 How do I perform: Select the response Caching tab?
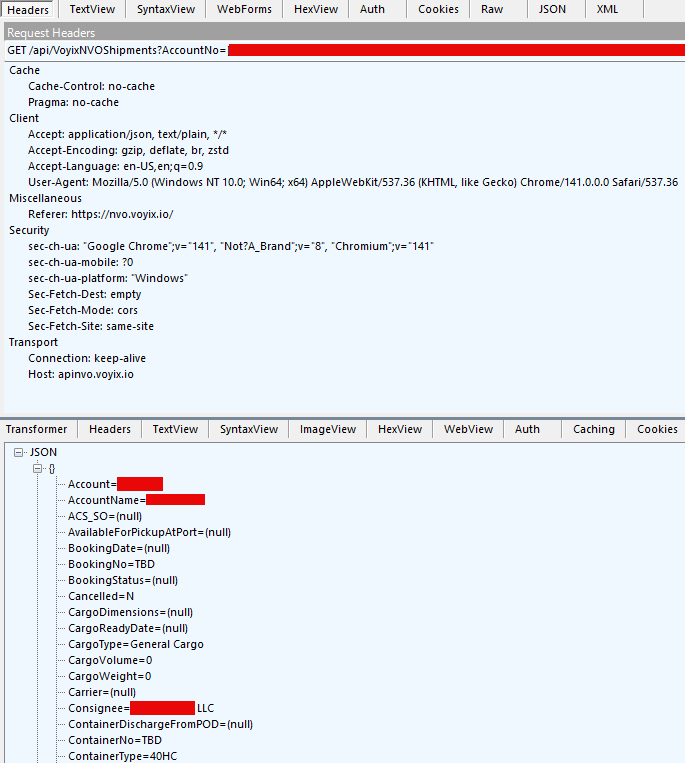pyautogui.click(x=593, y=429)
